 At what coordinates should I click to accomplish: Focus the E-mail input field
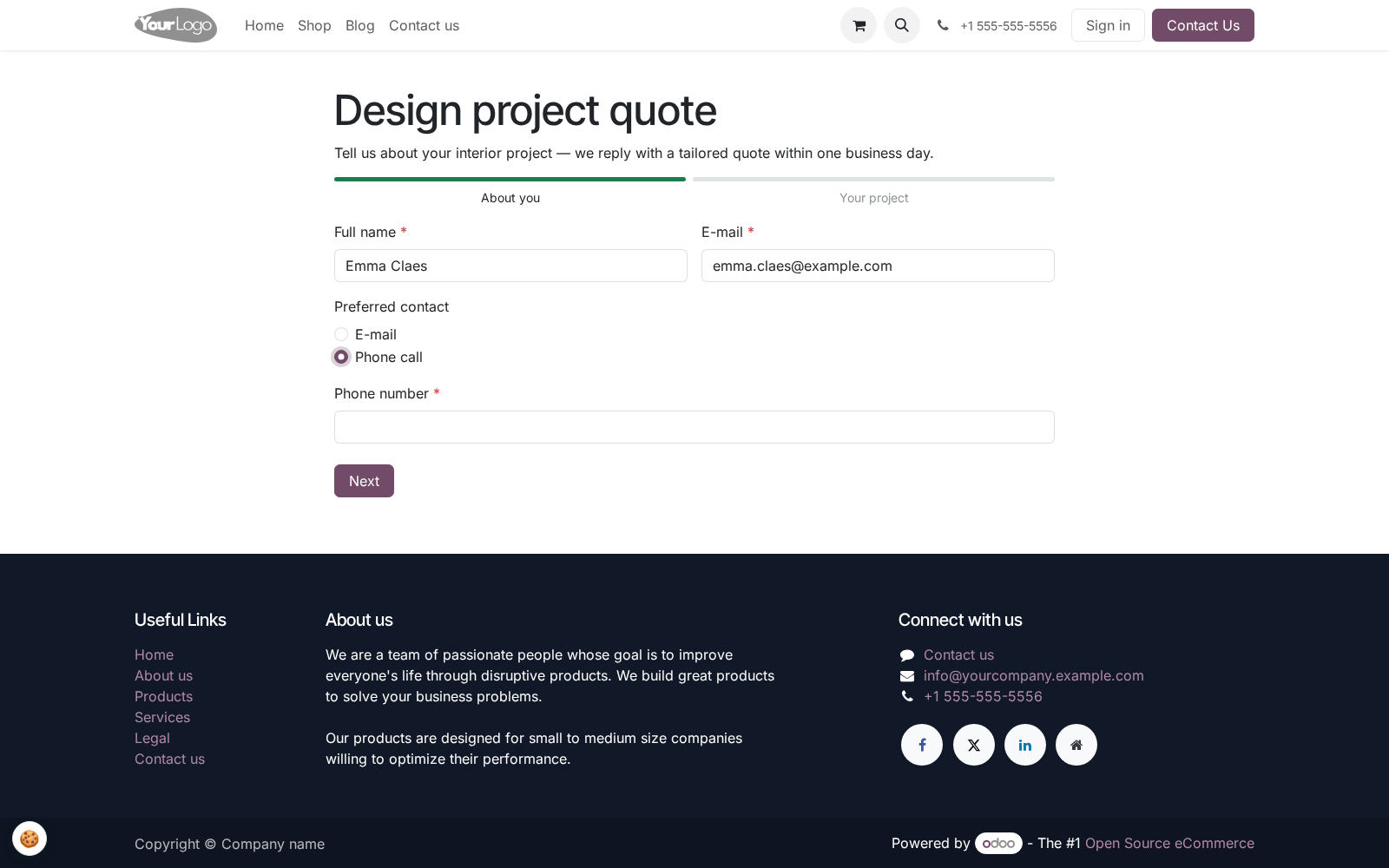click(x=878, y=266)
